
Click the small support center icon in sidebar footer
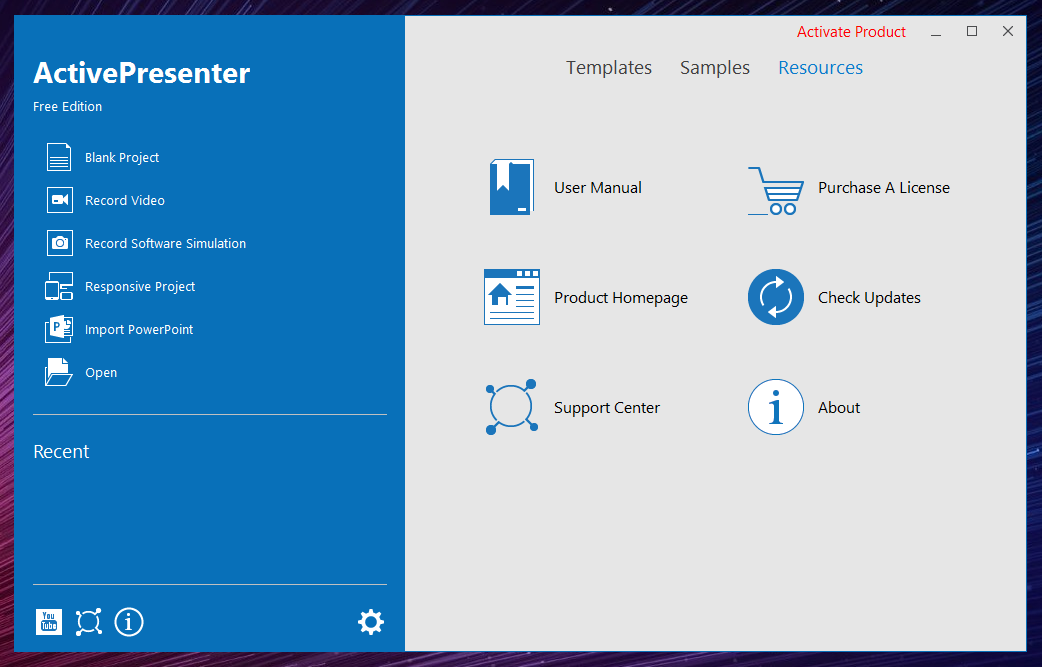(88, 622)
